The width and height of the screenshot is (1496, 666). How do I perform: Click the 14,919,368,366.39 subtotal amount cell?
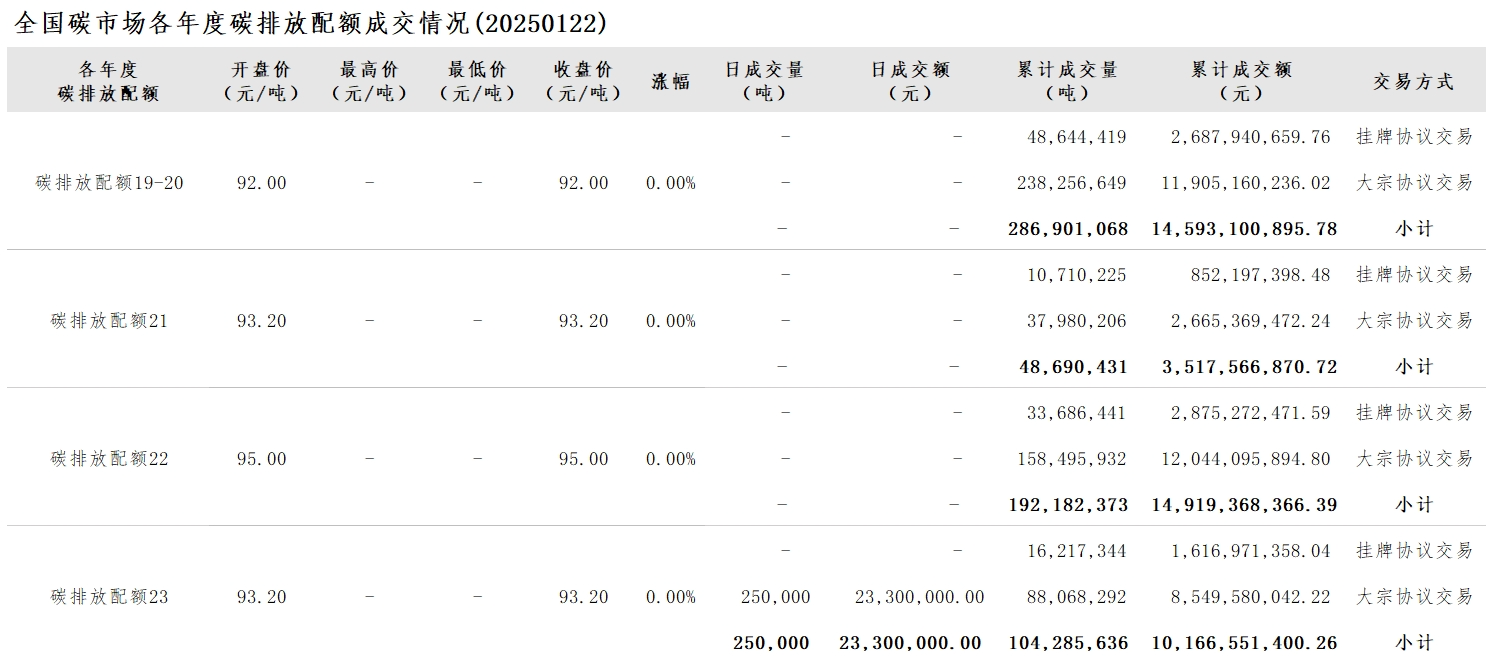pyautogui.click(x=1244, y=505)
